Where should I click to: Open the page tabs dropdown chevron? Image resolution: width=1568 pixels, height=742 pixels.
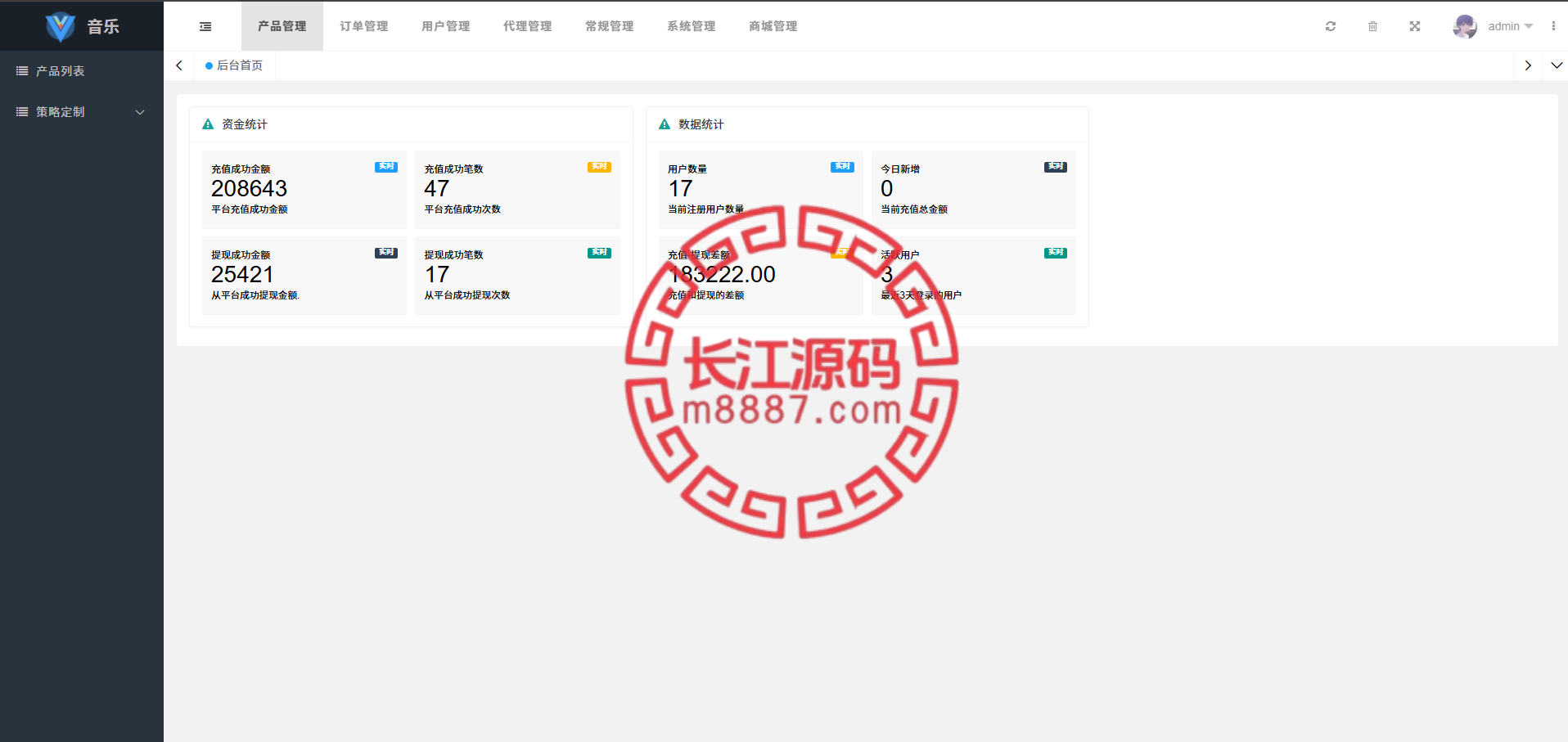1557,65
